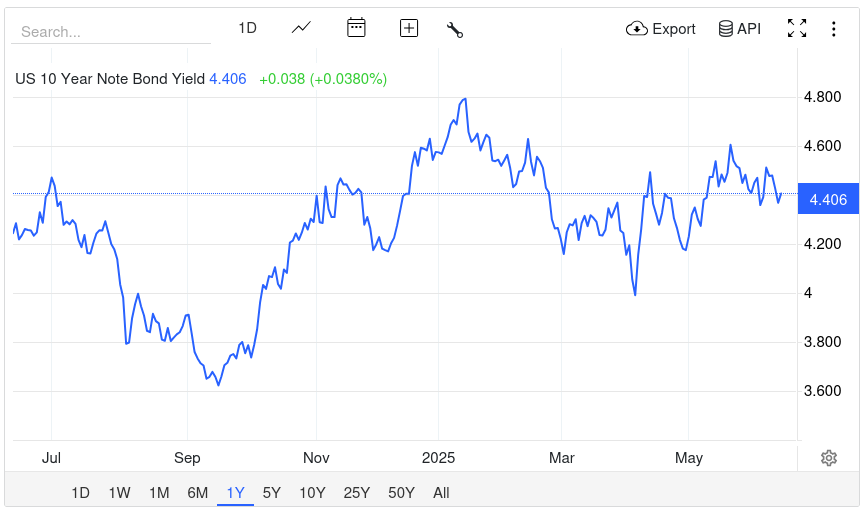Click the 4.406 current price label

828,200
